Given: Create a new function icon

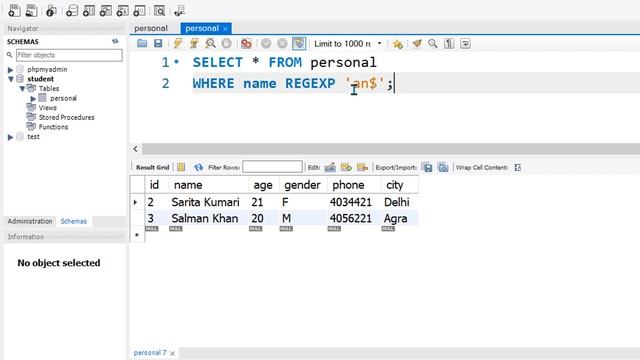Looking at the screenshot, I should point(139,10).
